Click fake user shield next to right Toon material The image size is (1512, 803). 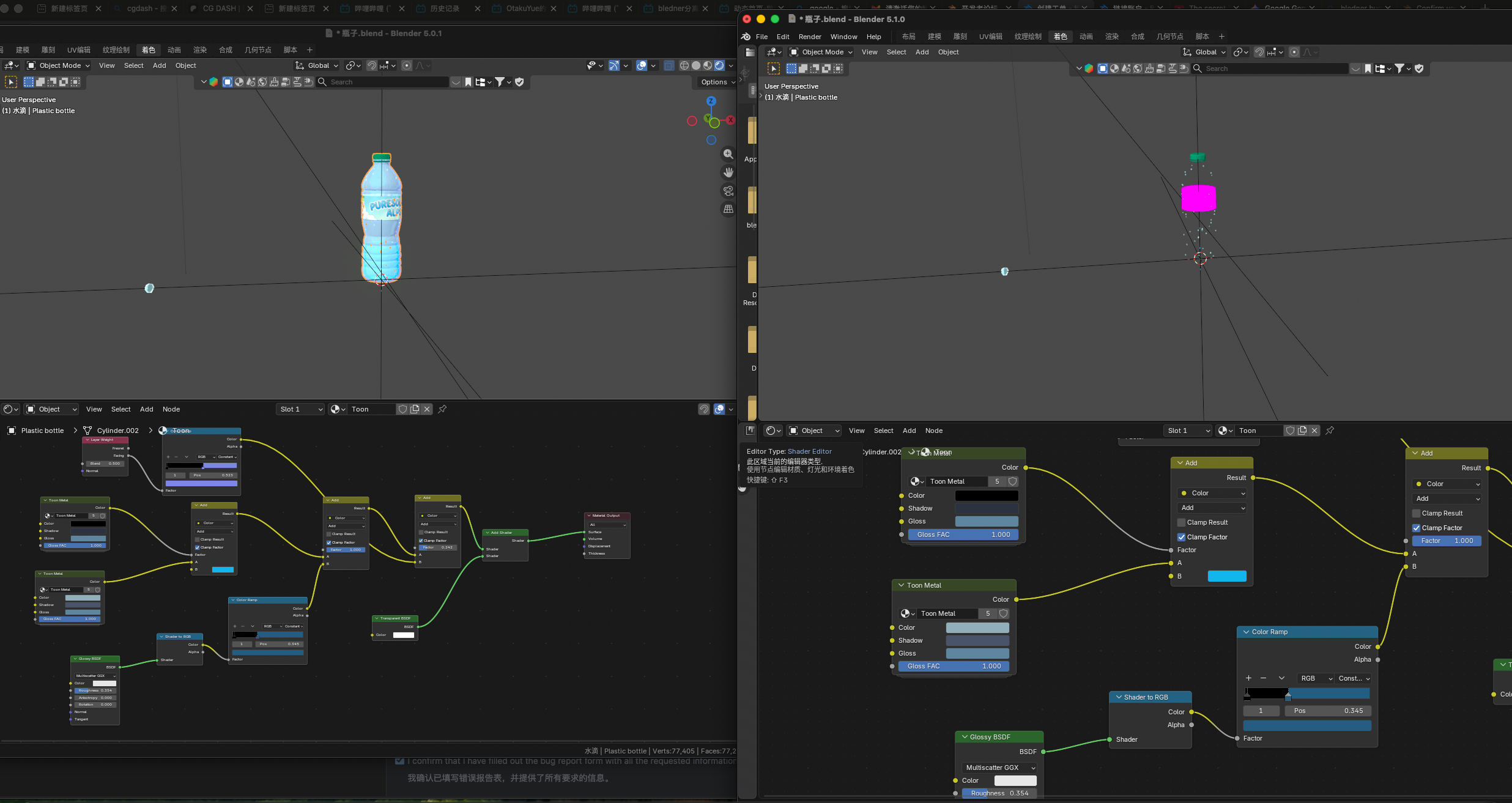[1290, 431]
